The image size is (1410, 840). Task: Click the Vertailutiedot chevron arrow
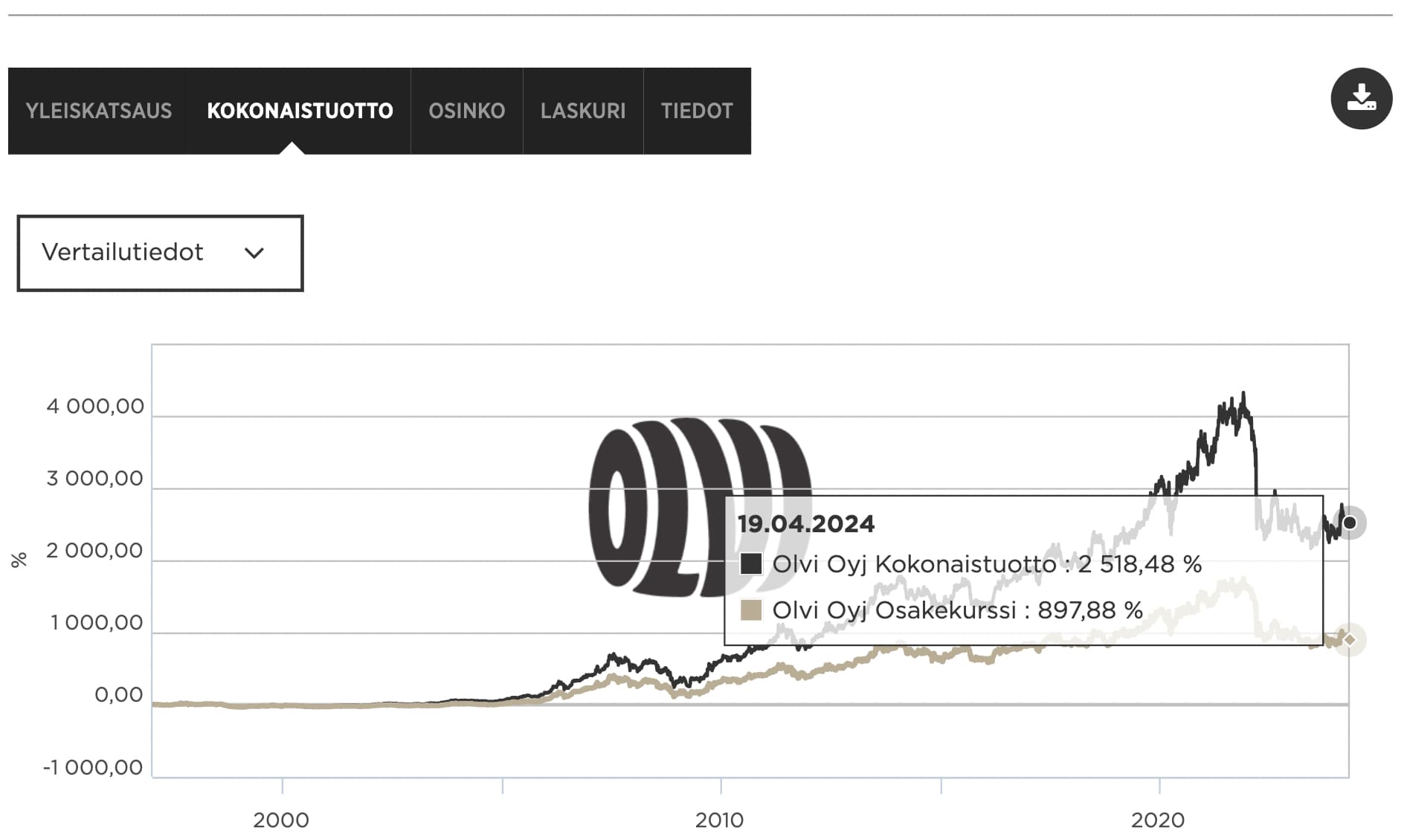254,253
